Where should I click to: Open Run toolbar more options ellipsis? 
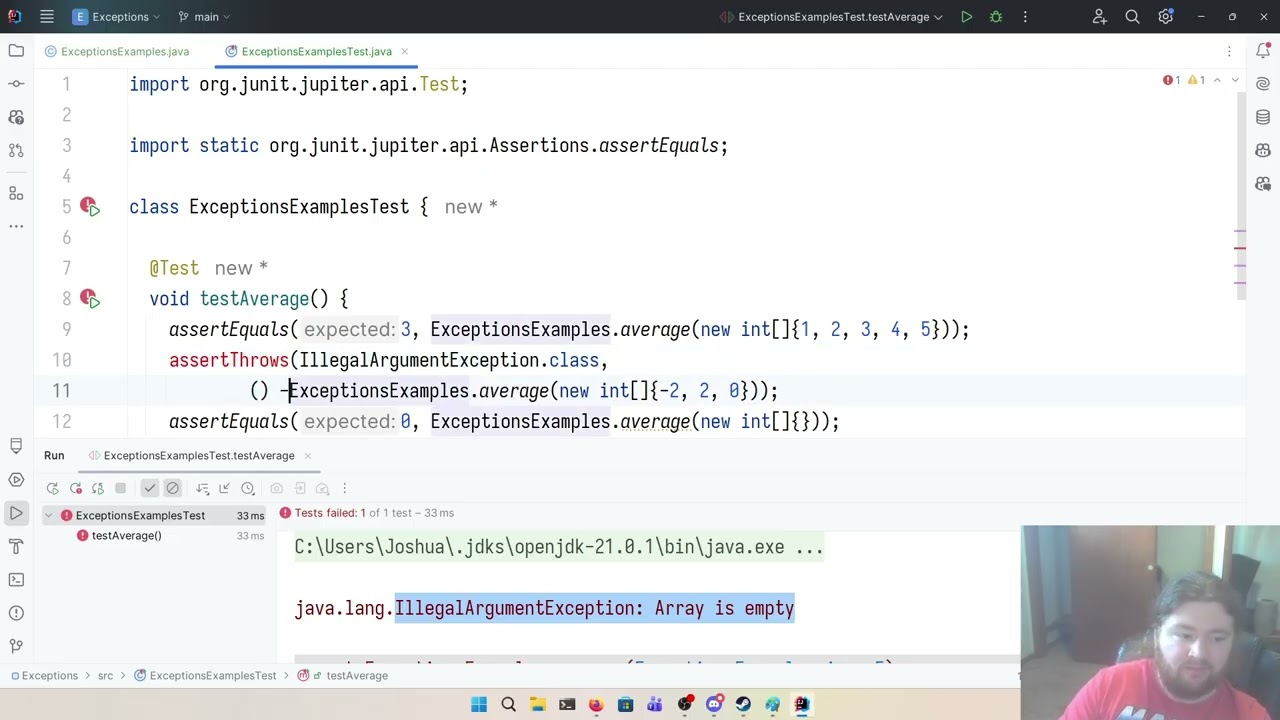(344, 488)
